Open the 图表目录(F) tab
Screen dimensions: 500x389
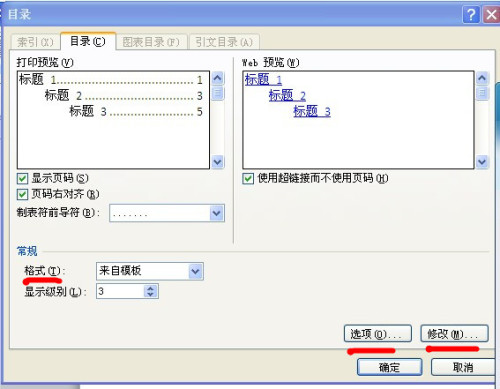point(151,42)
